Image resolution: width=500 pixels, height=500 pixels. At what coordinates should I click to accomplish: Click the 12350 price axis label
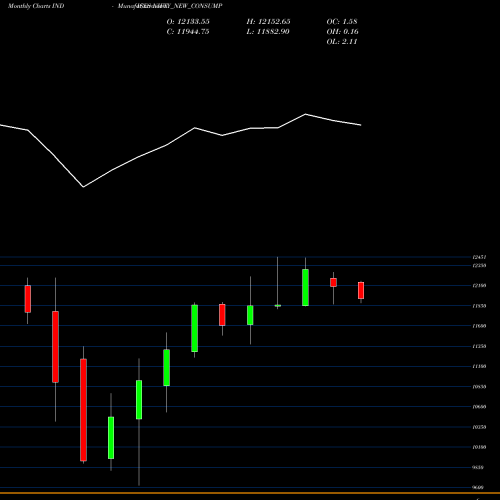(479, 265)
